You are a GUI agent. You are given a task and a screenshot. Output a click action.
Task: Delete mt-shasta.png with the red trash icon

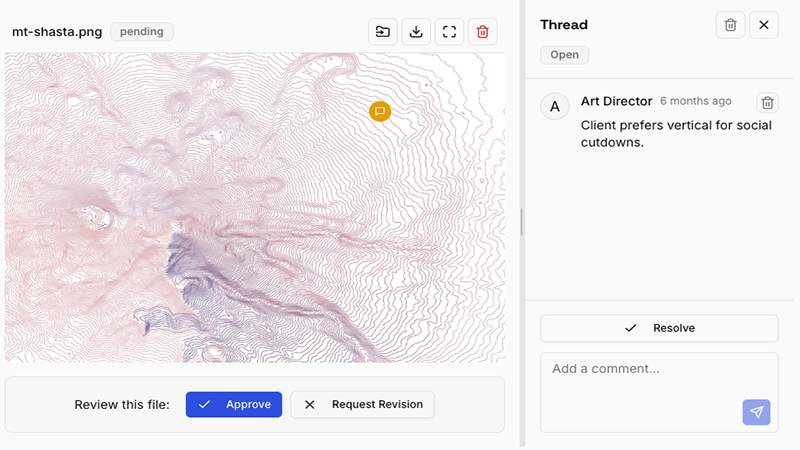coord(483,32)
